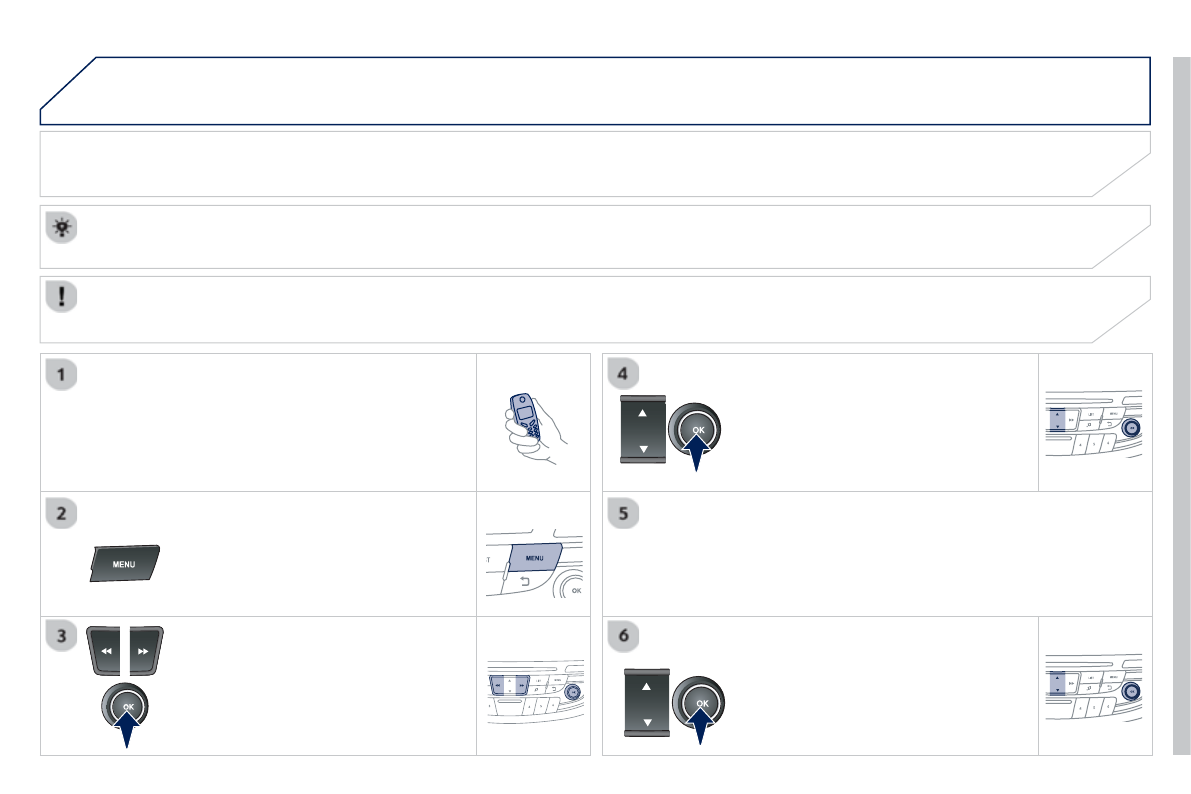1191x794 pixels.
Task: Click the step 5 number badge
Action: 624,513
